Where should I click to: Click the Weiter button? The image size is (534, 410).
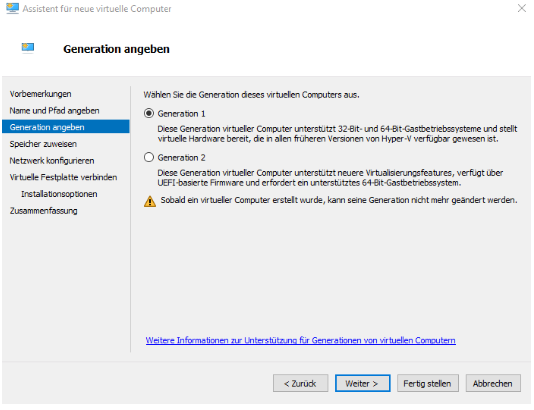[362, 383]
